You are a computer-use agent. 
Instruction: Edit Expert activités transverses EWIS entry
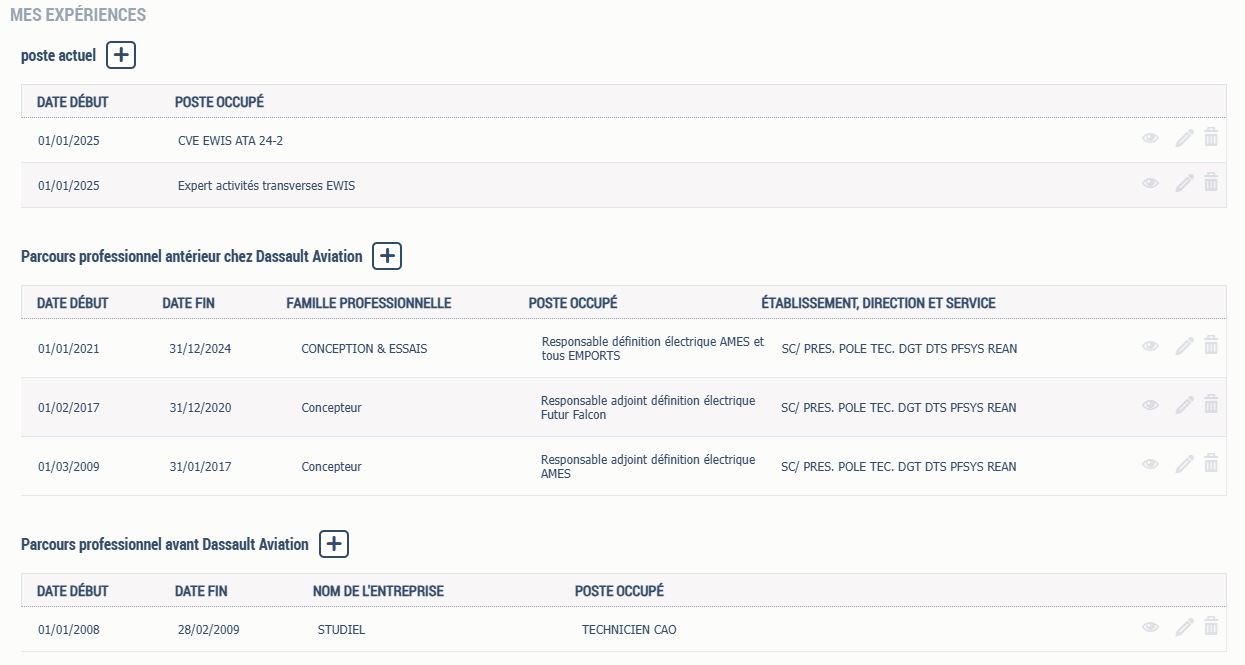coord(1184,184)
